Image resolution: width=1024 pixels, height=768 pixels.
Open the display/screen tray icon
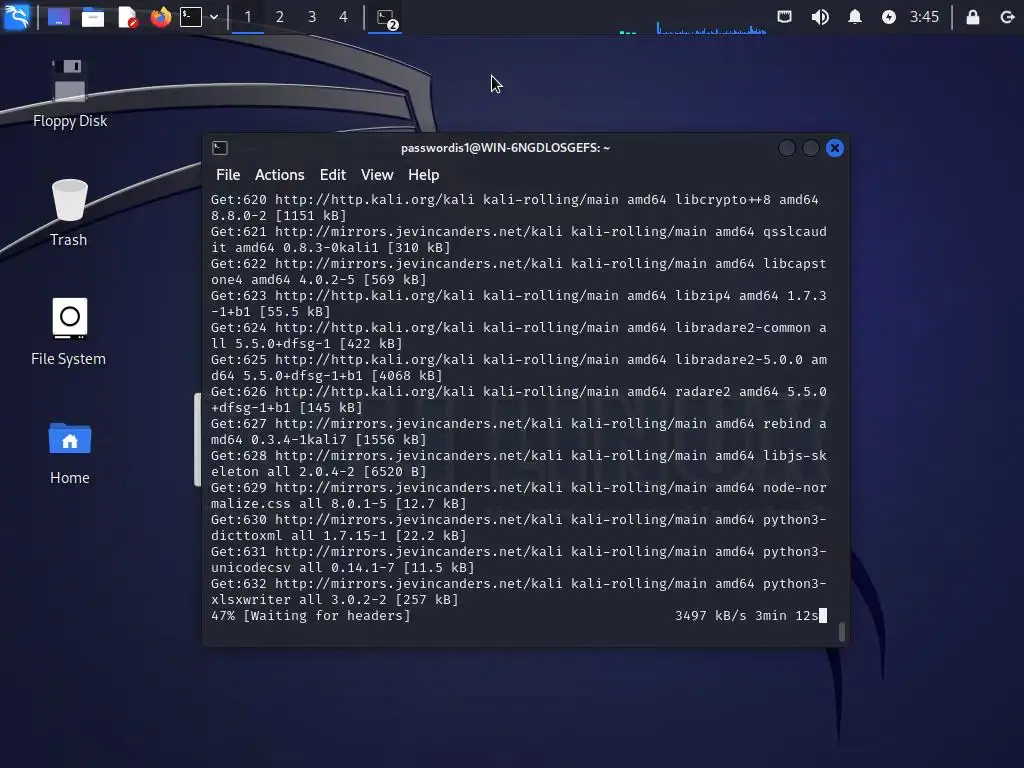pos(785,17)
